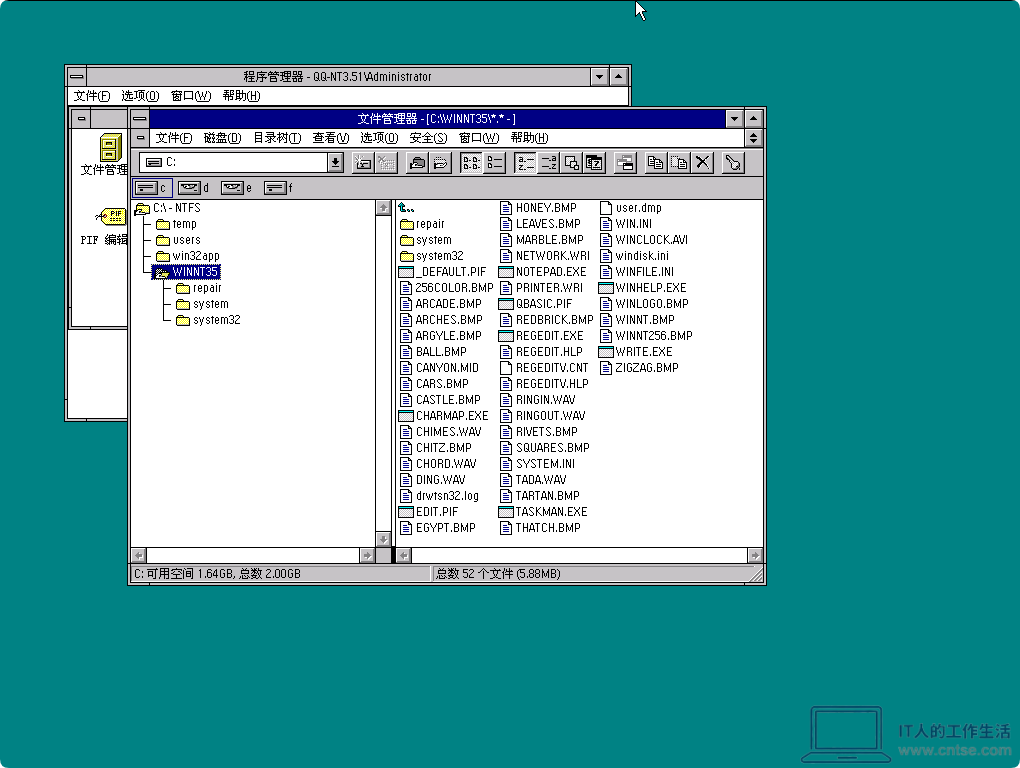Image resolution: width=1020 pixels, height=768 pixels.
Task: Select user.dmp file icon
Action: pos(606,208)
